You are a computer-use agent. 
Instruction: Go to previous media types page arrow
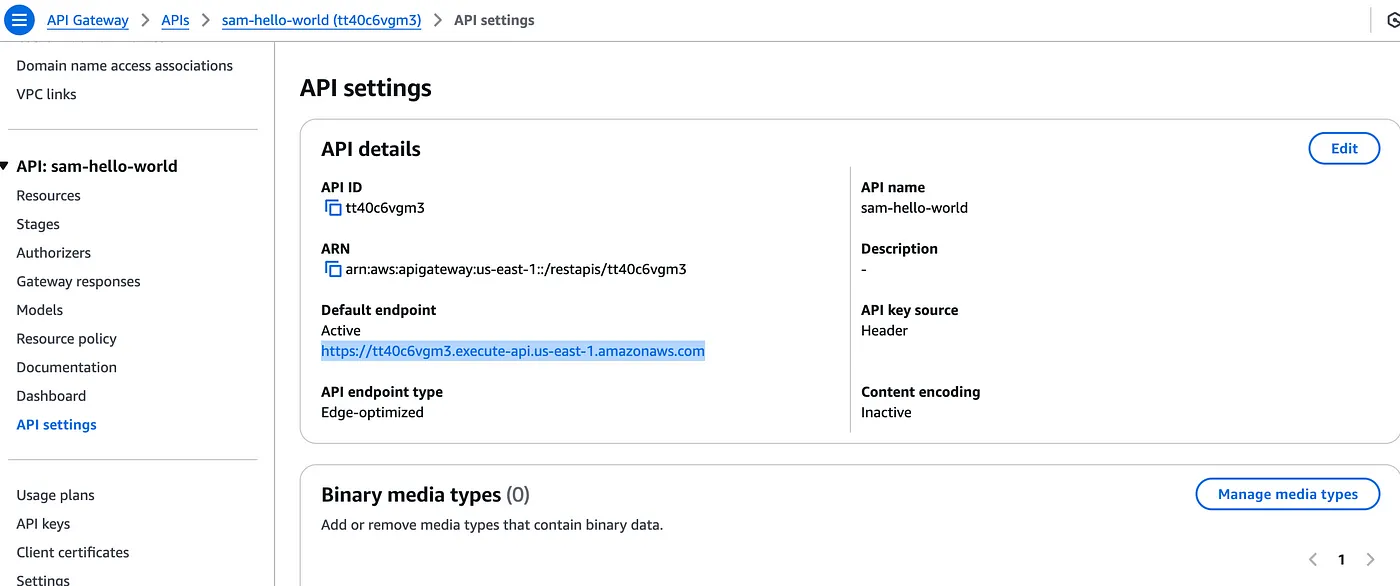click(1313, 560)
